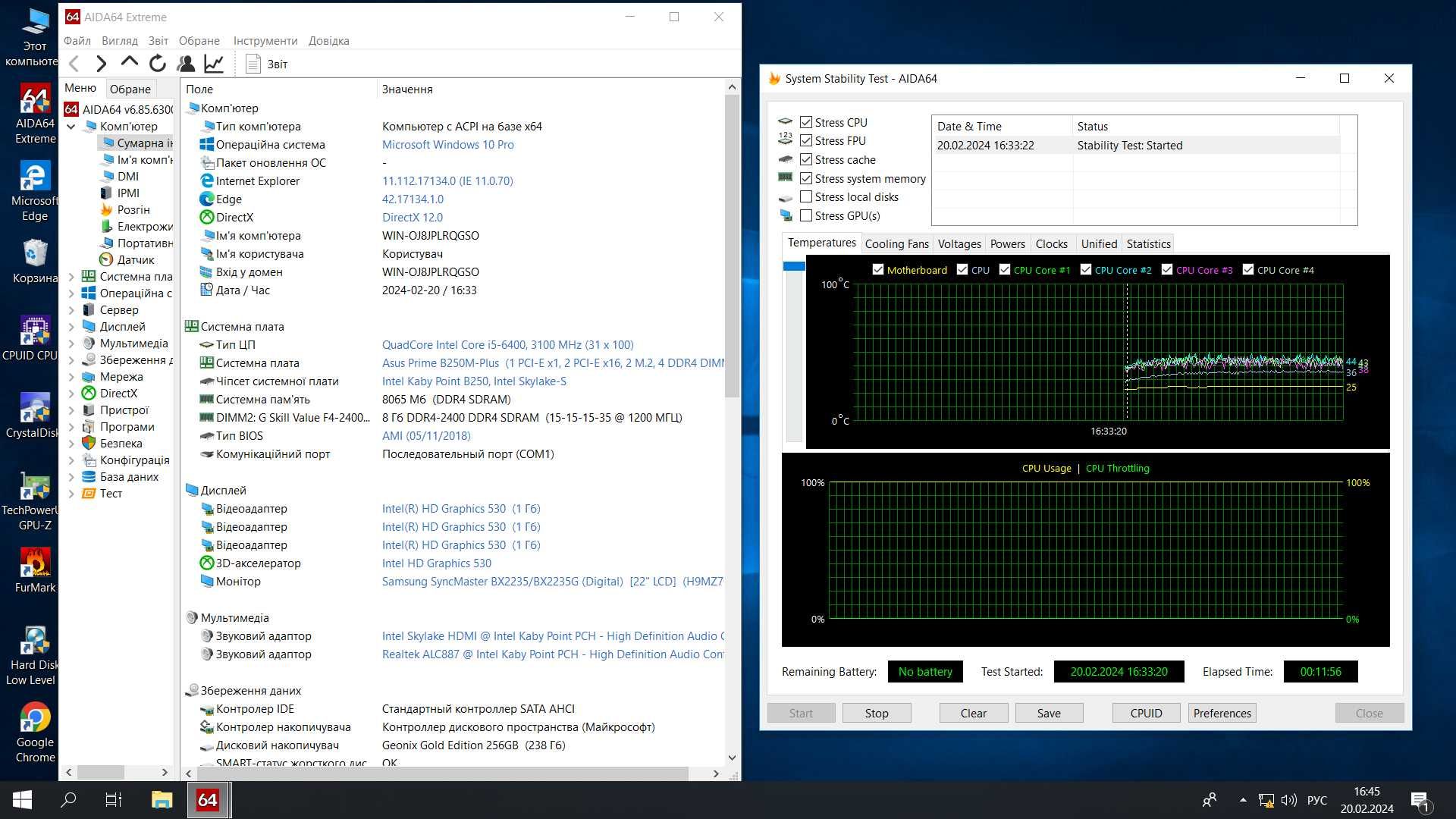Toggle the Stress cache checkbox
This screenshot has width=1456, height=819.
click(x=806, y=159)
